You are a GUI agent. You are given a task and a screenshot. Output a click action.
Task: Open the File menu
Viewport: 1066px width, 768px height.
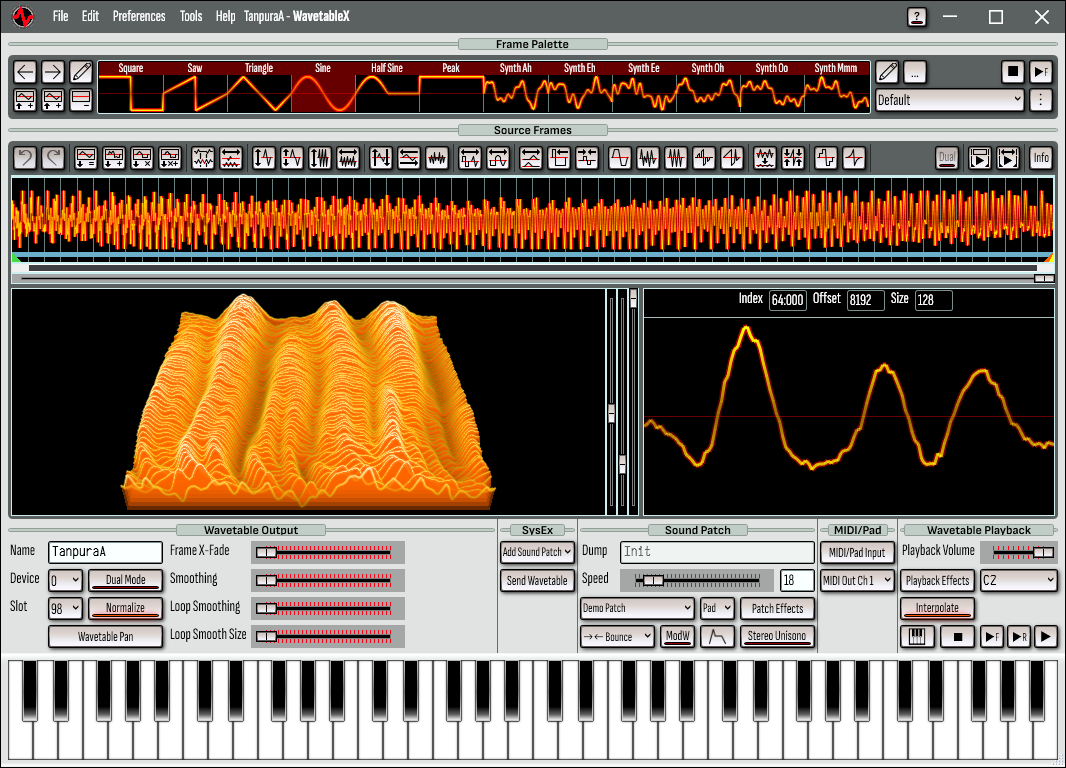tap(61, 16)
